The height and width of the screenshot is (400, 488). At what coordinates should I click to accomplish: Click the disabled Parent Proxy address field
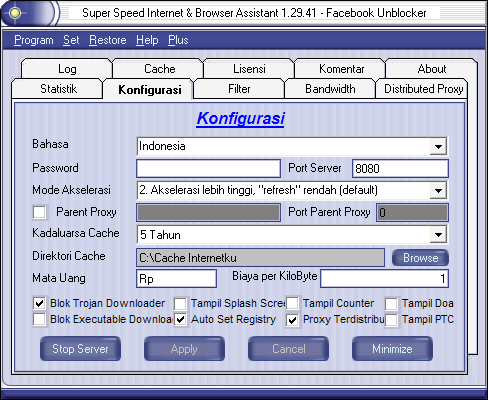click(208, 212)
